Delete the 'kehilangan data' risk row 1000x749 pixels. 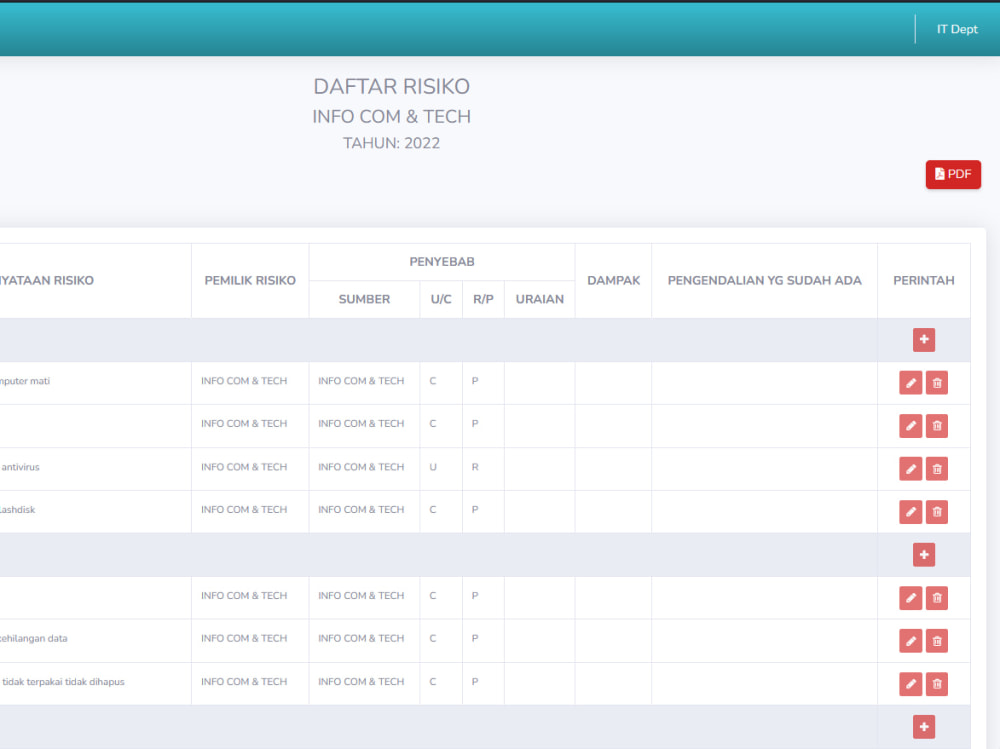(x=937, y=641)
